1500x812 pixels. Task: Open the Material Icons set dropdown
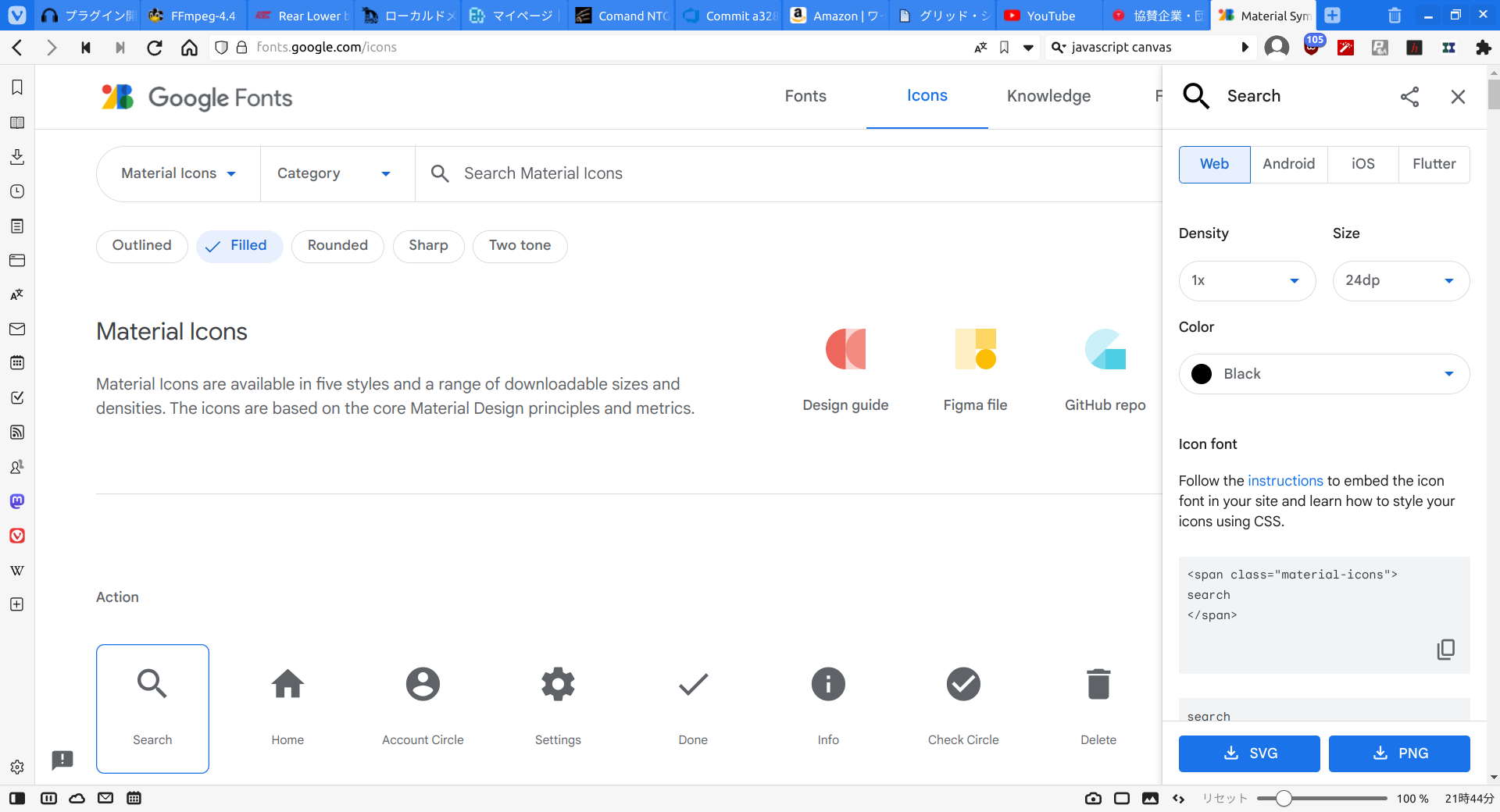coord(179,173)
